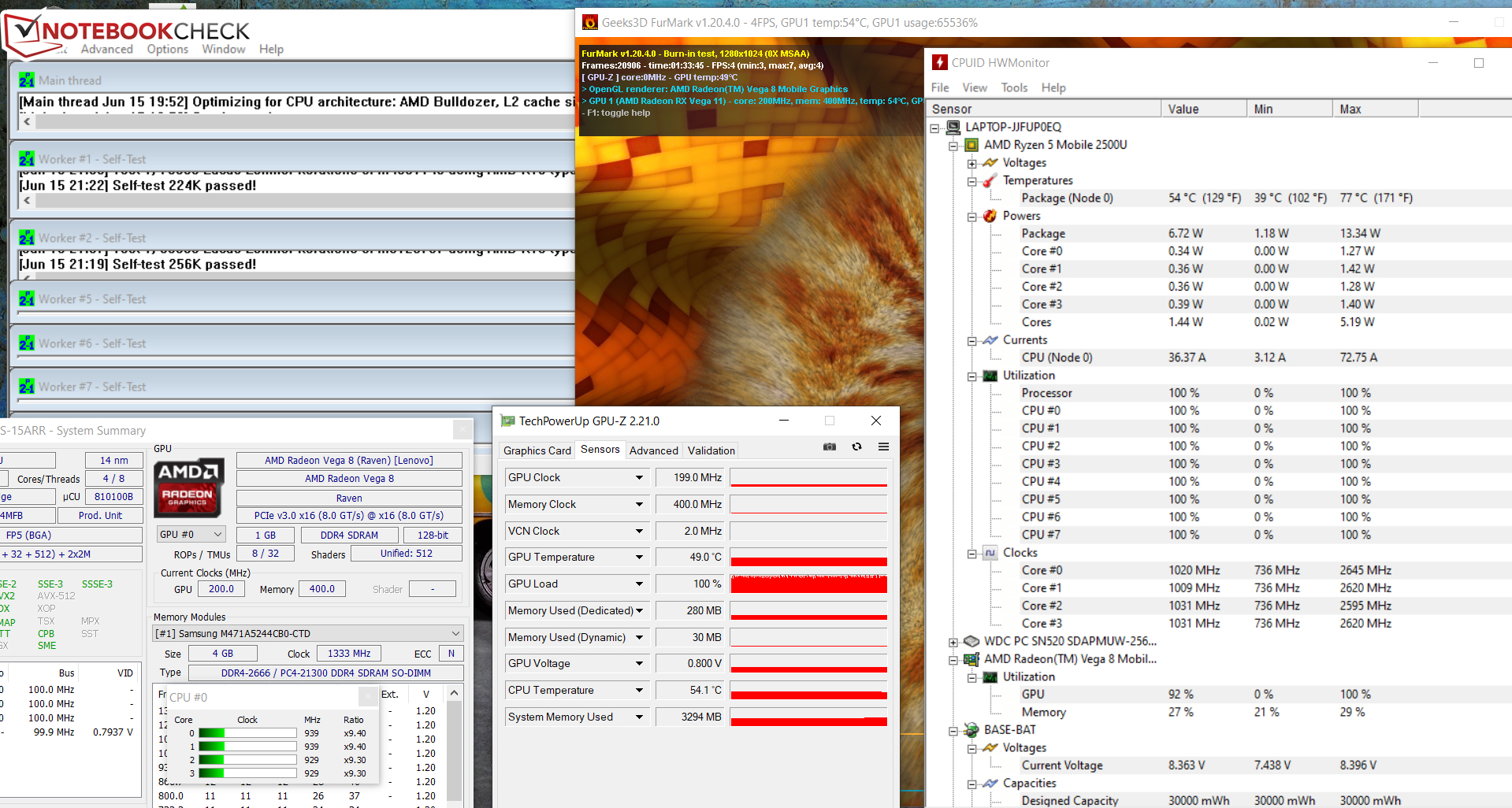Collapse the AMD Ryzen 5 Mobile 2500U node

953,146
